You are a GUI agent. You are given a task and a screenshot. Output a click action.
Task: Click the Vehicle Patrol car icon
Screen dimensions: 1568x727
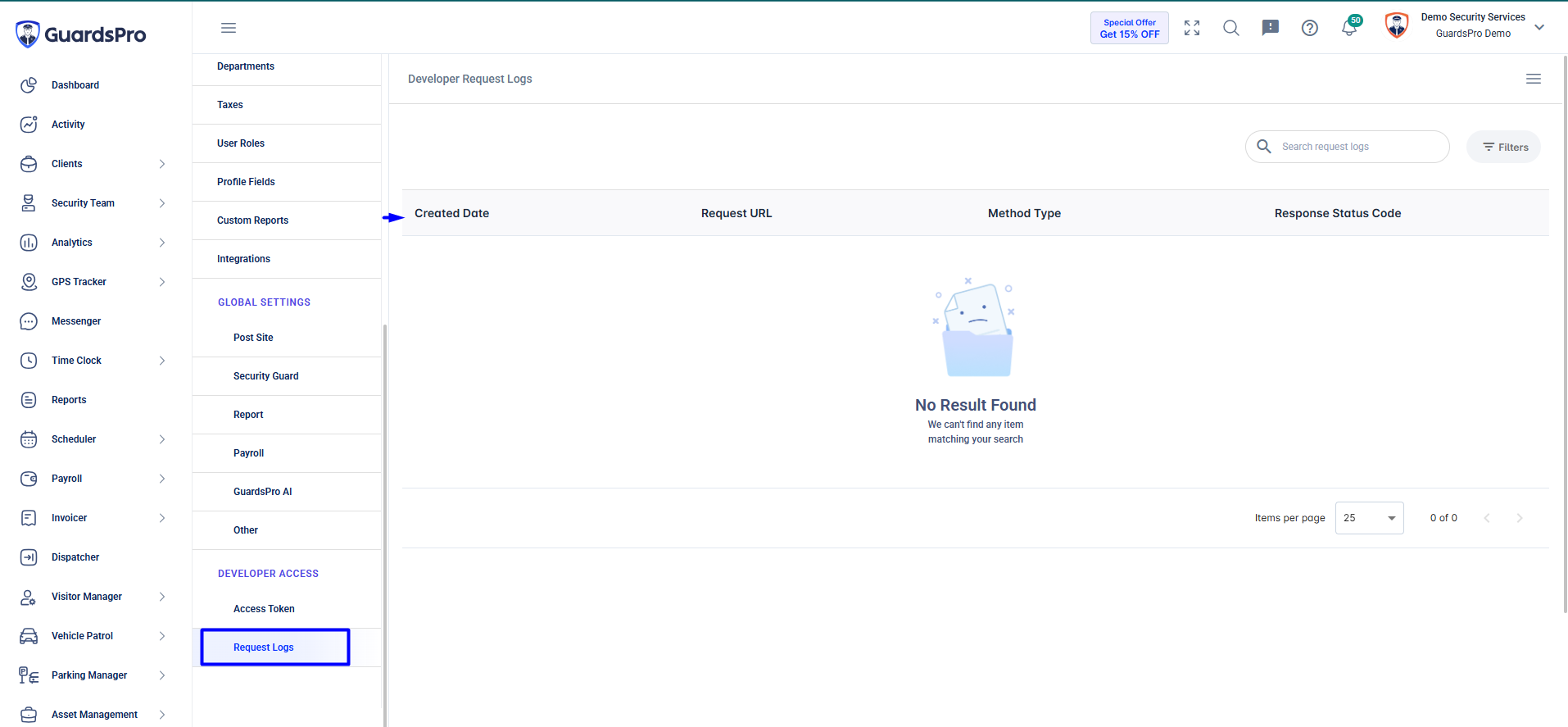29,636
